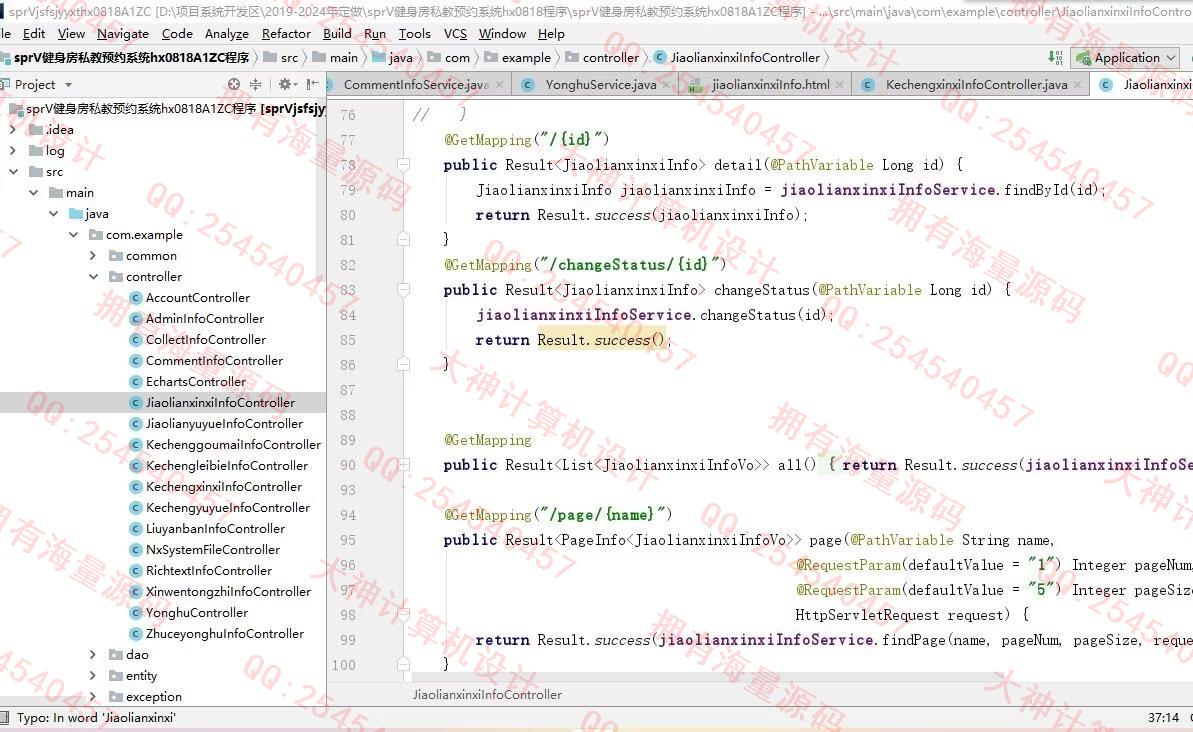Expand the dao package arrow
Viewport: 1193px width, 732px height.
click(x=93, y=654)
